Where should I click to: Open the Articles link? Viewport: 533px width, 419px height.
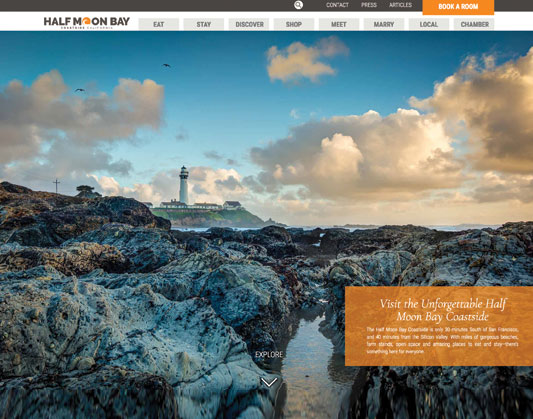click(400, 5)
